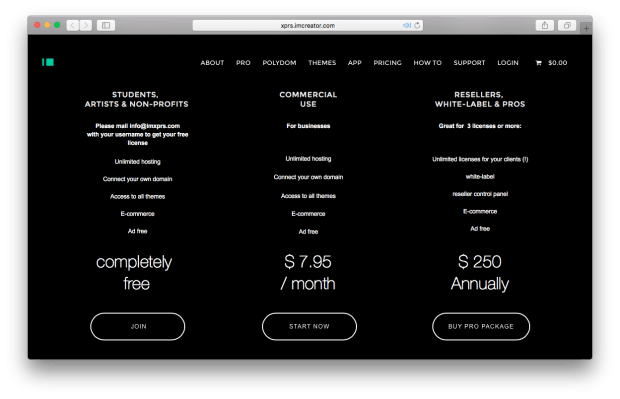Open the Safari share button
Viewport: 620px width, 399px height.
tap(545, 25)
